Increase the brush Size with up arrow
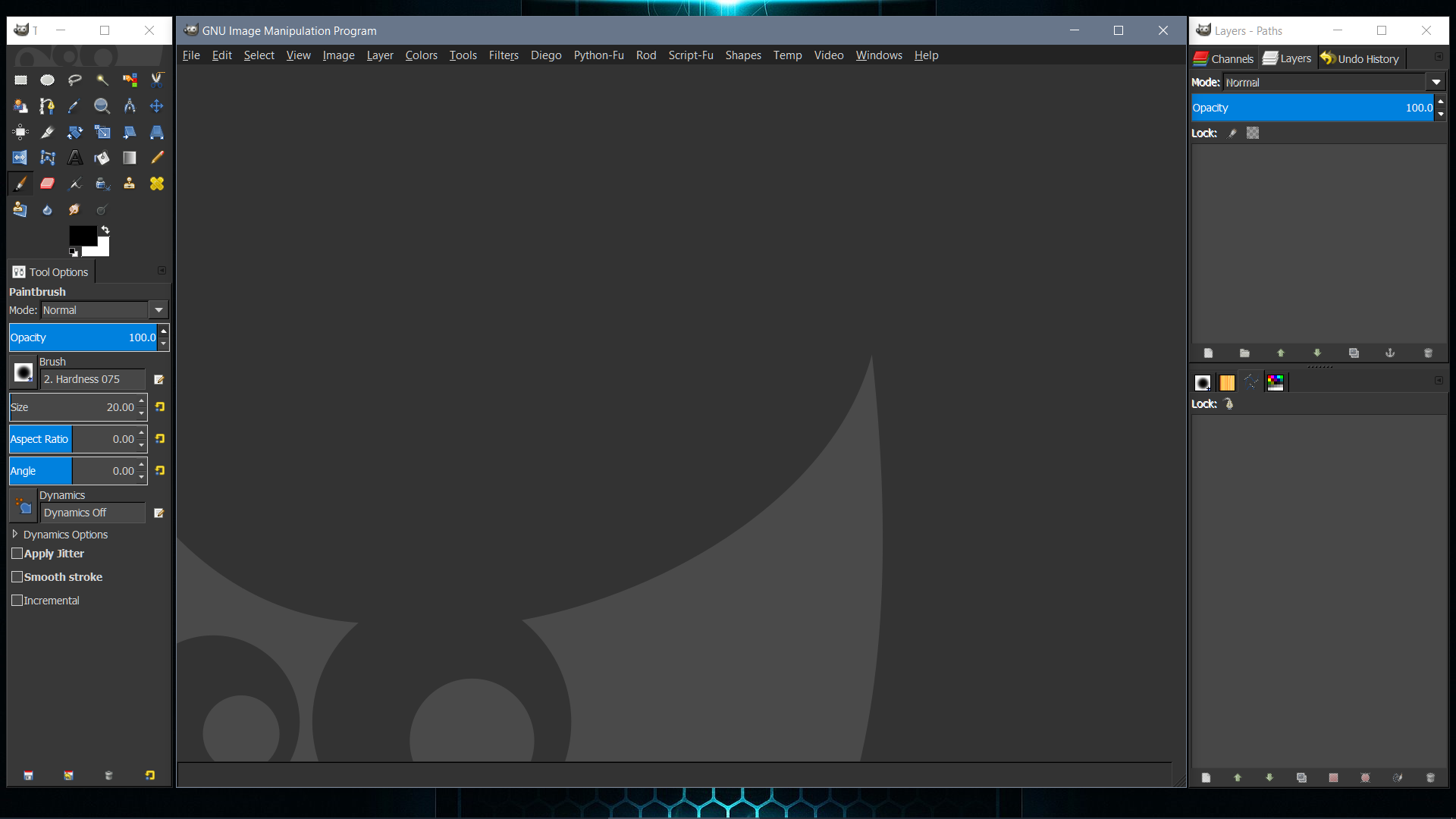Screen dimensions: 1456x819 point(142,401)
